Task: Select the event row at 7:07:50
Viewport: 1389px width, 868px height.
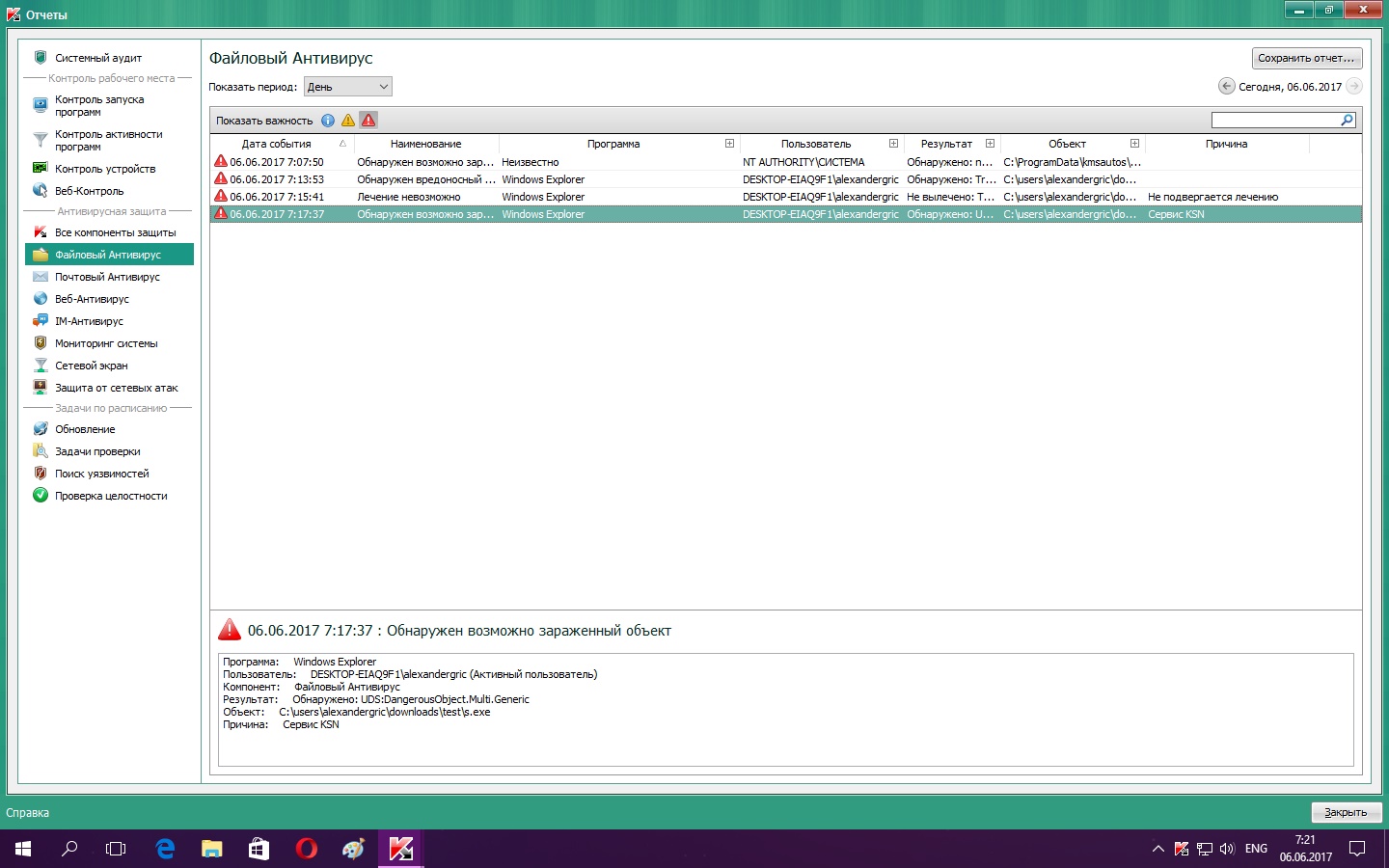Action: pyautogui.click(x=786, y=162)
